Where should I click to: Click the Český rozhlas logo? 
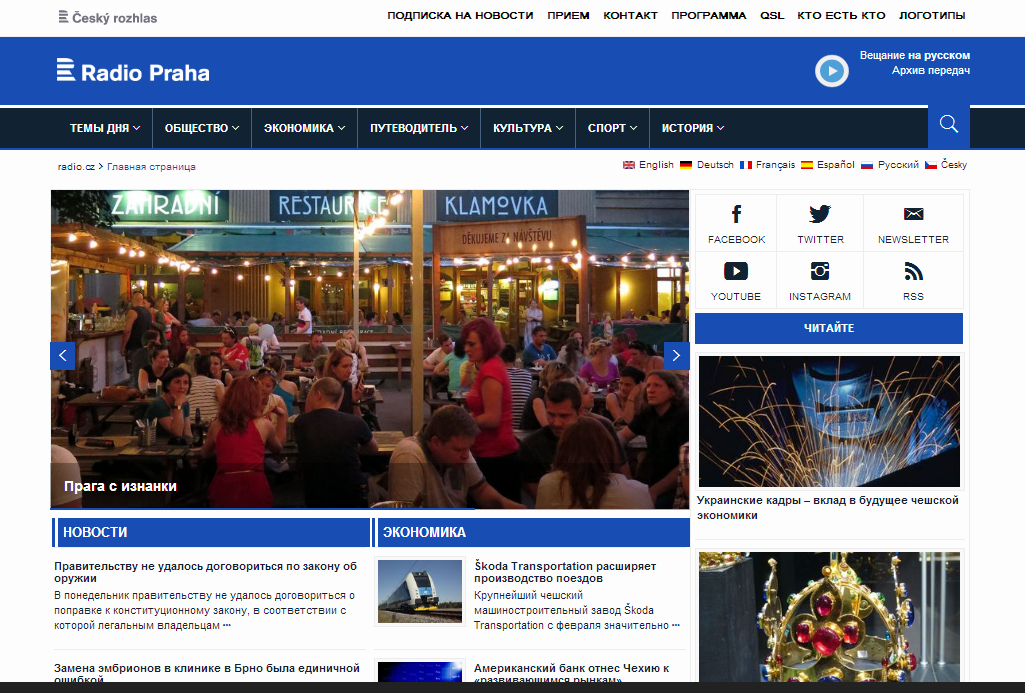pyautogui.click(x=108, y=18)
